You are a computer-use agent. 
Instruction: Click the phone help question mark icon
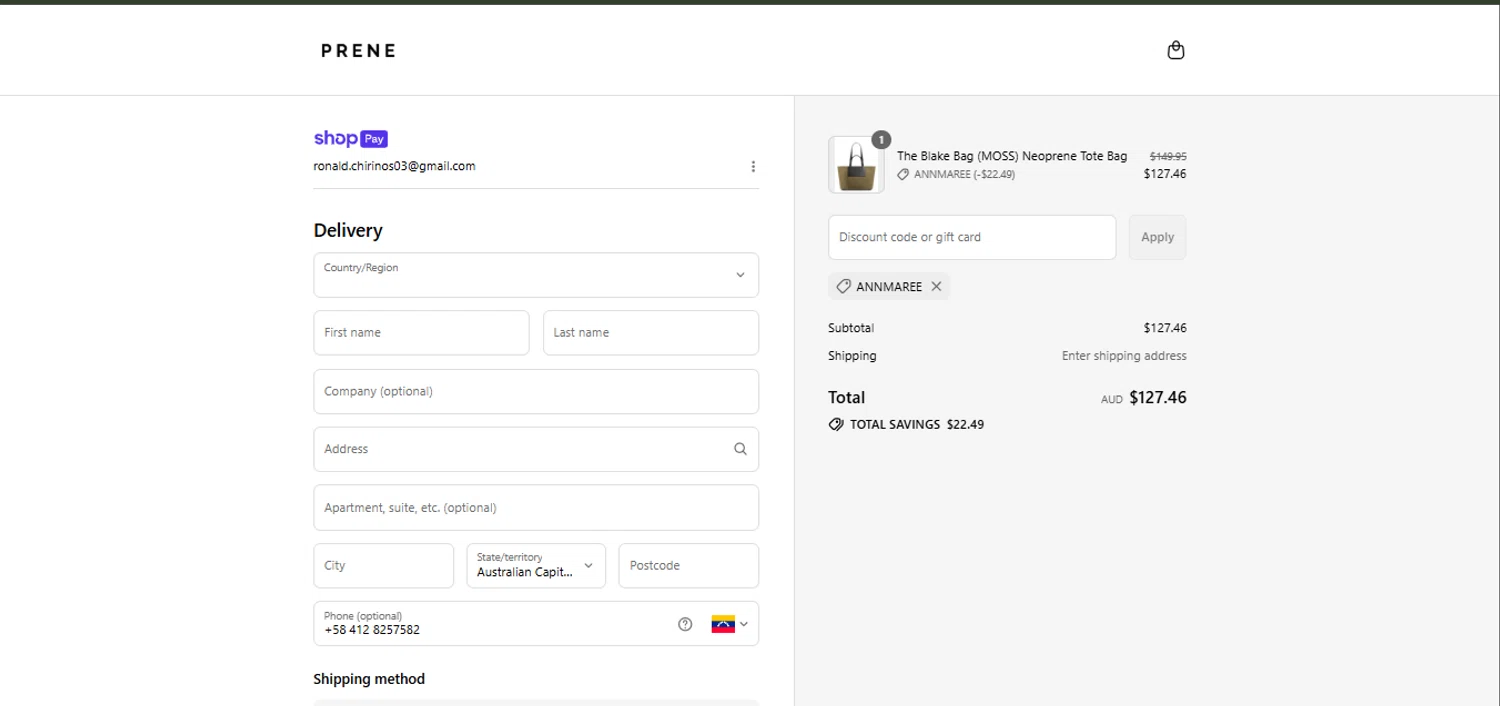pos(685,624)
